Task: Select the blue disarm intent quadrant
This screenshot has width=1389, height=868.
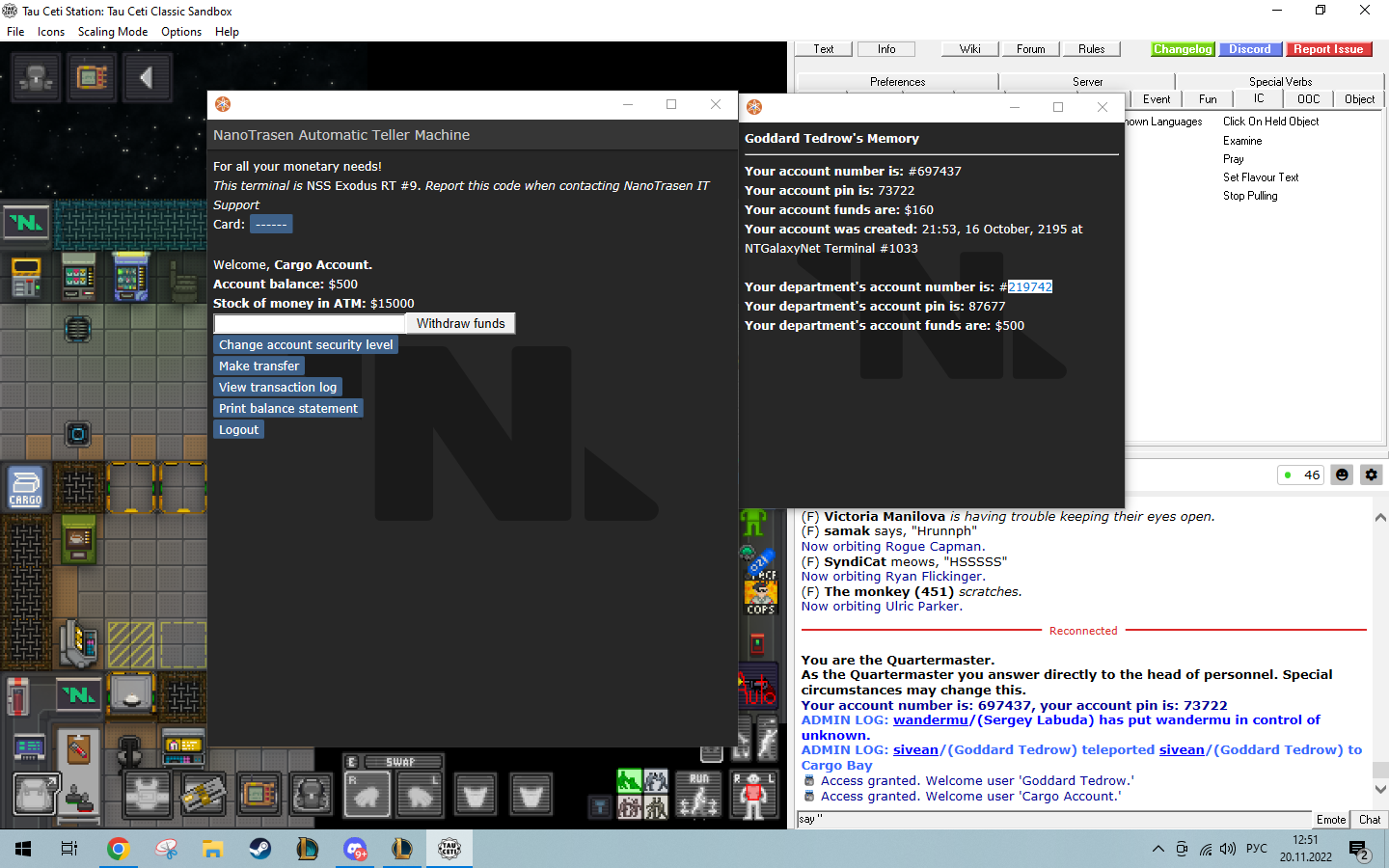Action: (657, 780)
